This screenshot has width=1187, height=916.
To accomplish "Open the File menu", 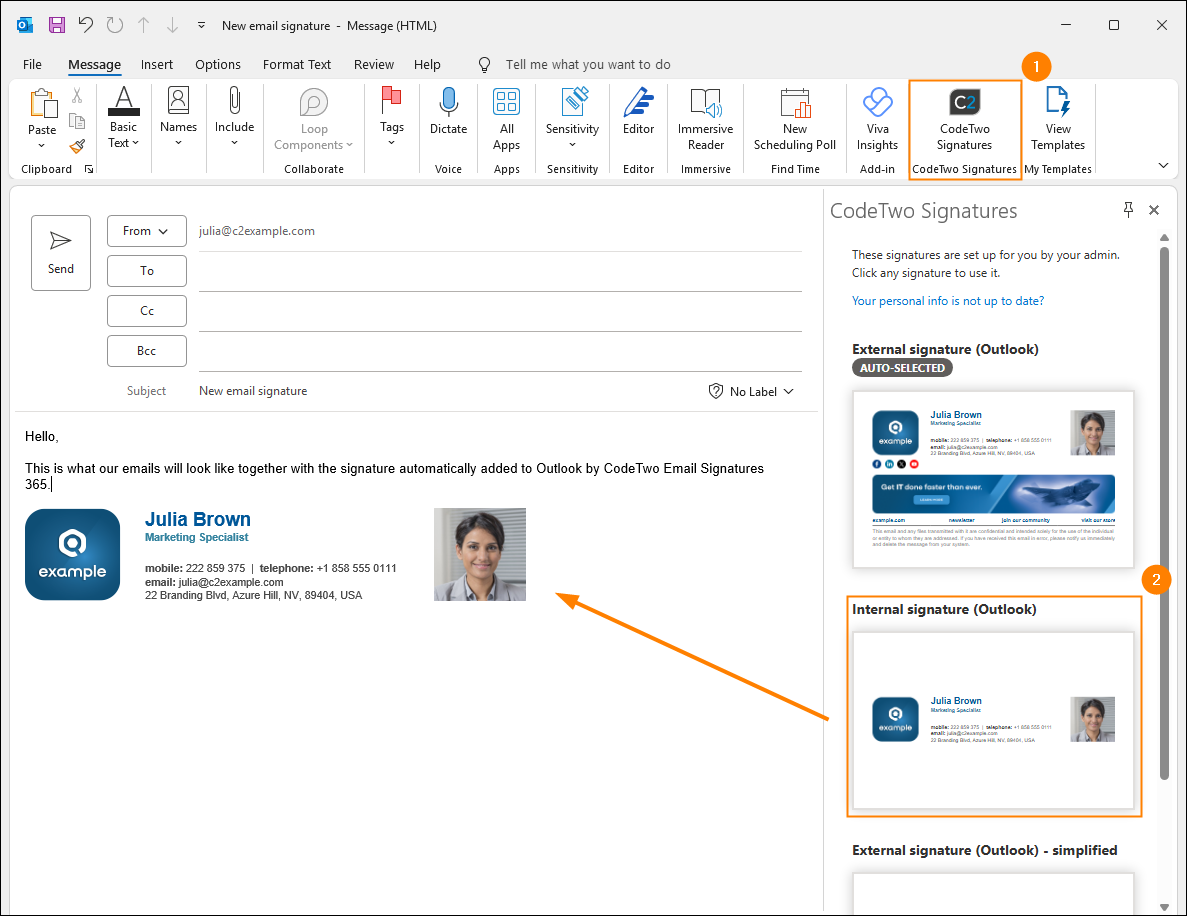I will coord(32,64).
